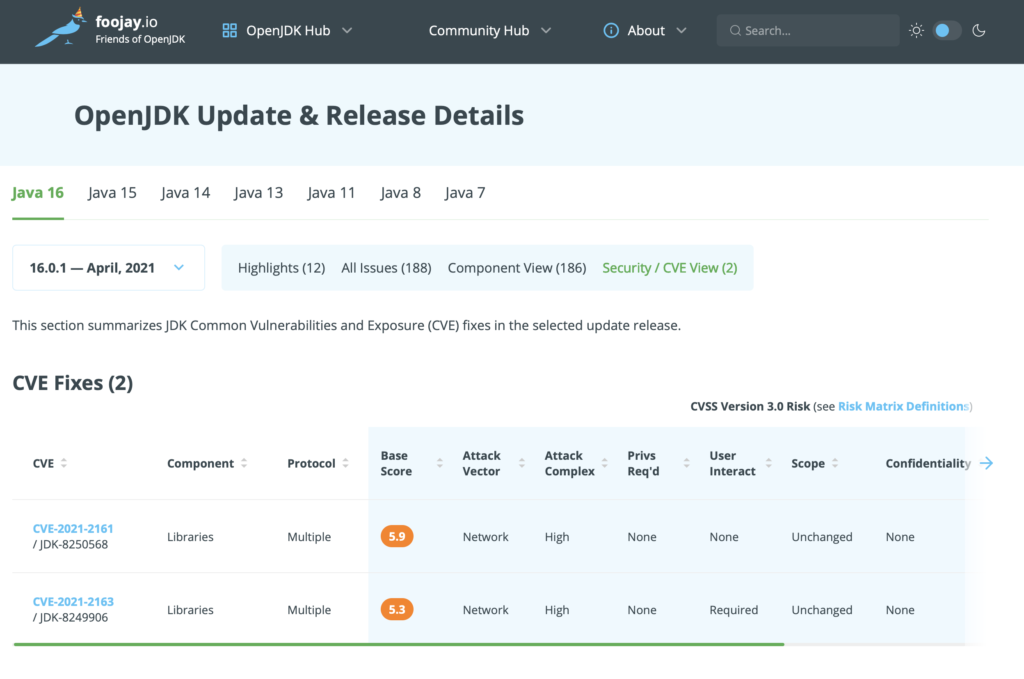Click the right arrow to scroll table columns
1024x679 pixels.
(x=986, y=463)
